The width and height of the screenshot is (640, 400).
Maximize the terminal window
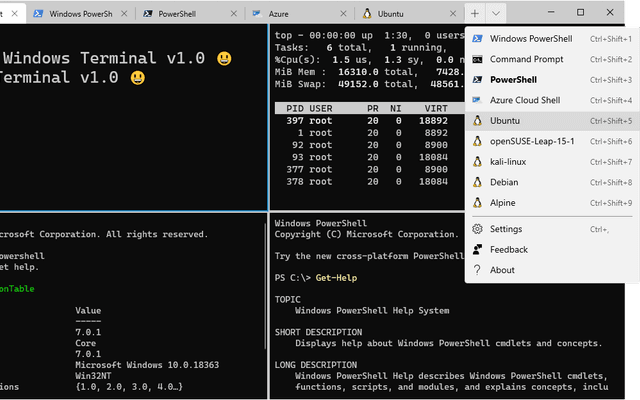(580, 13)
